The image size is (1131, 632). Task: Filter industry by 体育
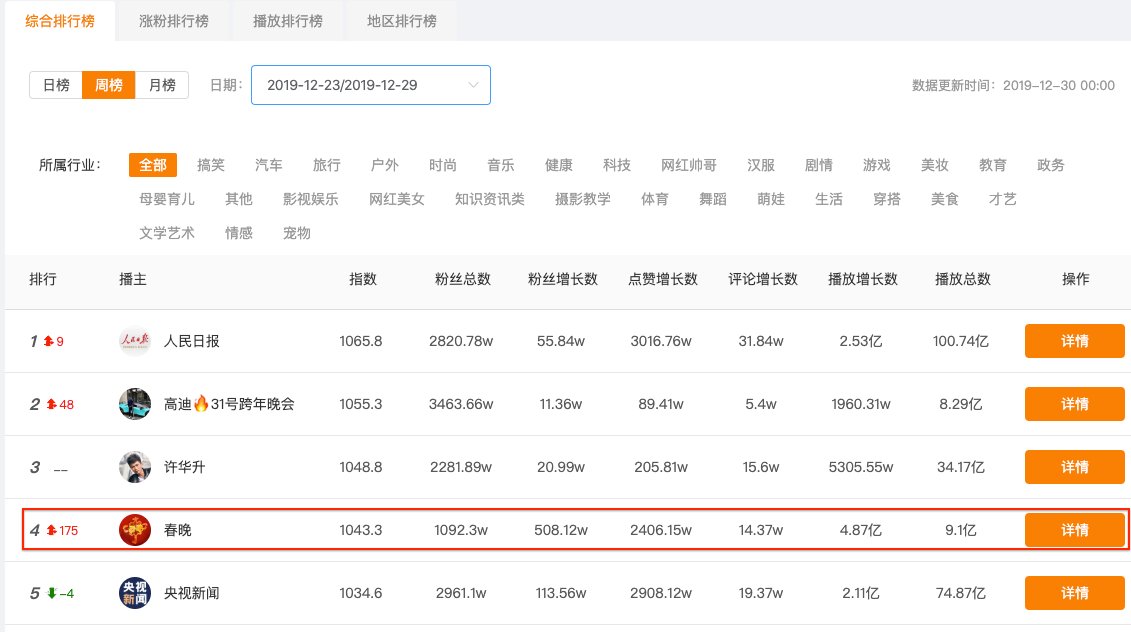(x=655, y=199)
